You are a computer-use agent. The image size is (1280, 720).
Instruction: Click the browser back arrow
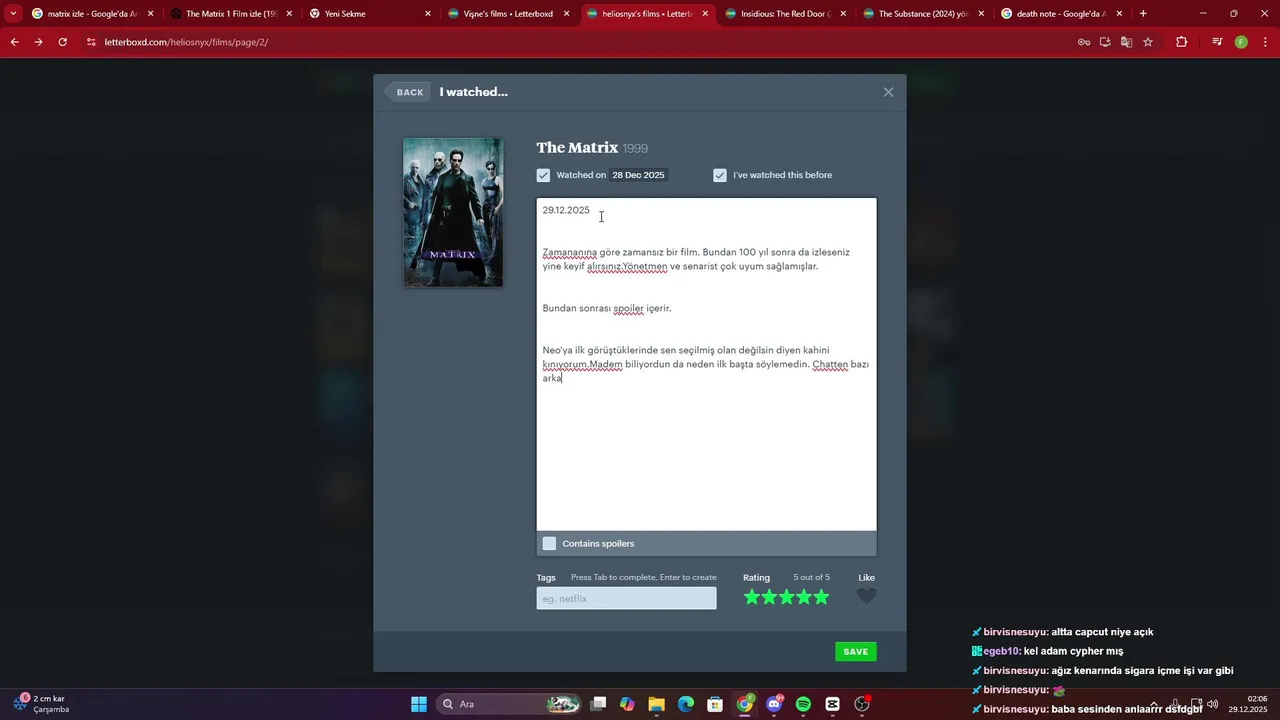coord(14,42)
